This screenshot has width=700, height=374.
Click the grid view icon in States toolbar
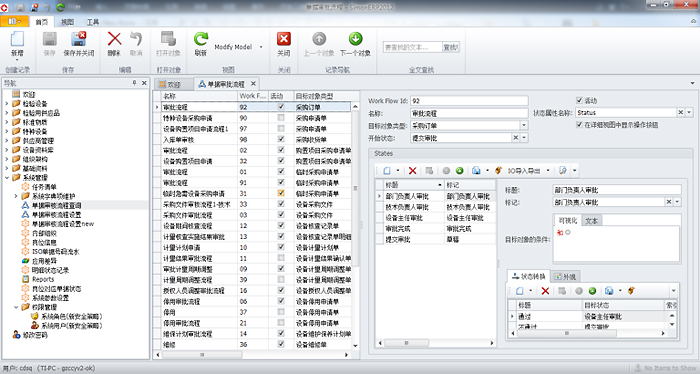click(429, 170)
